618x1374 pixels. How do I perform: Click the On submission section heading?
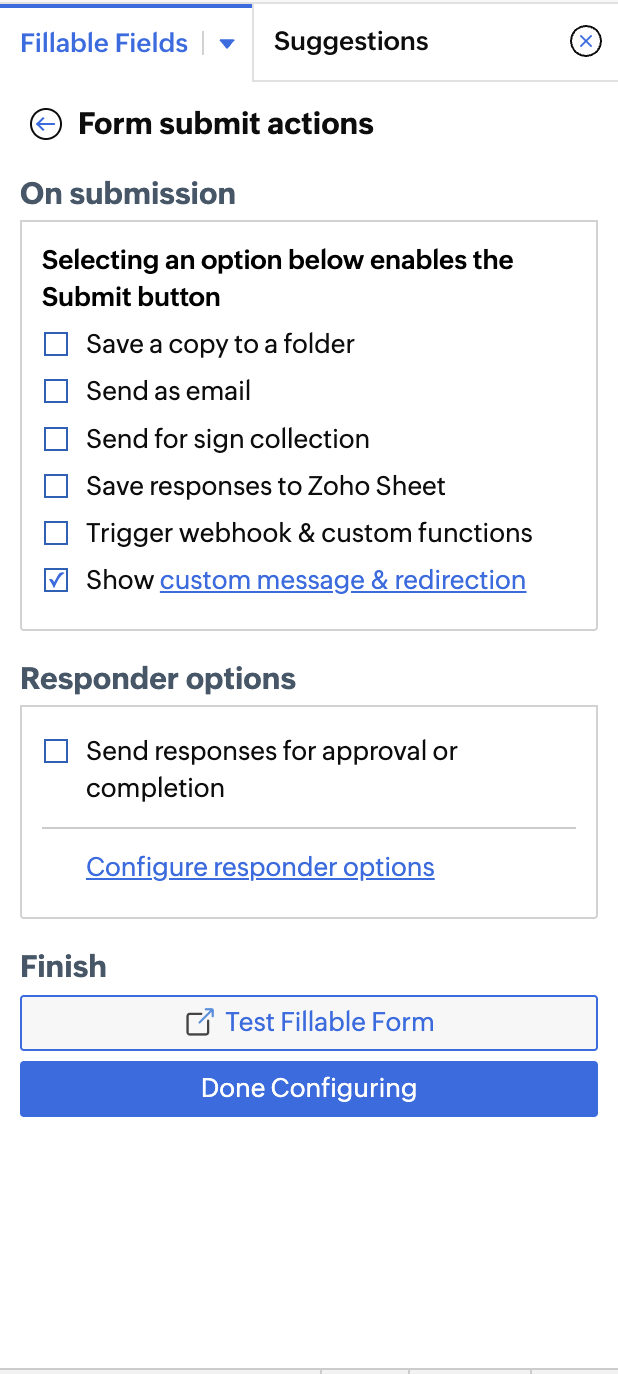point(128,193)
